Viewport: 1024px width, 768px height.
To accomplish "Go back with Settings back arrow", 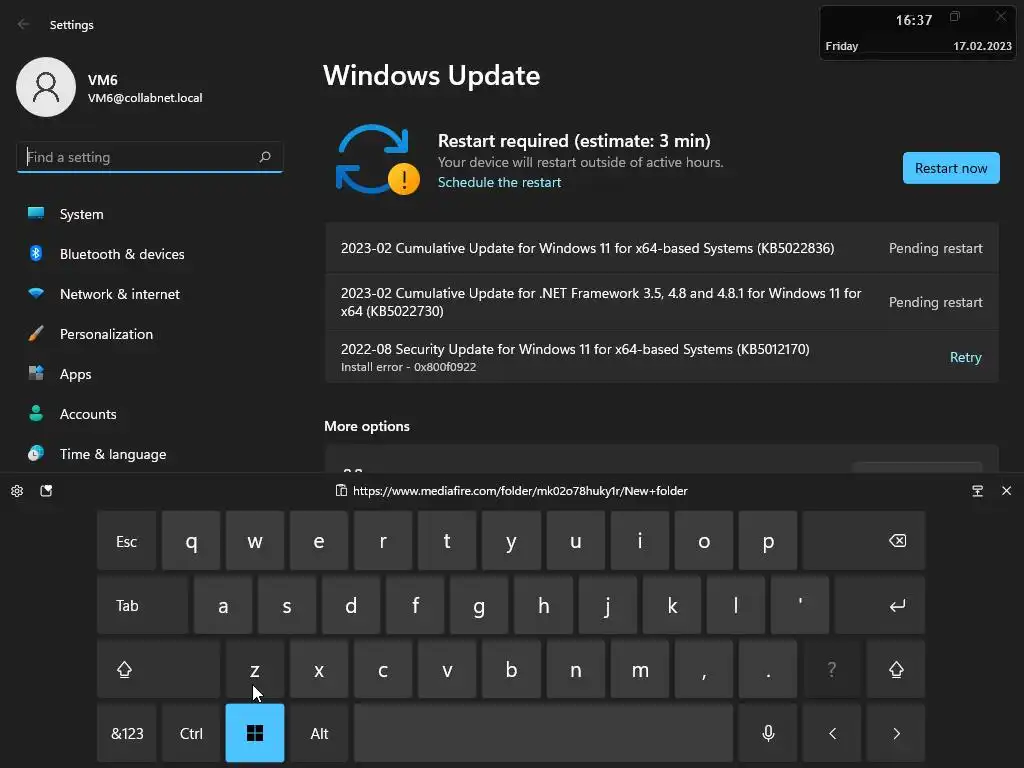I will (24, 24).
